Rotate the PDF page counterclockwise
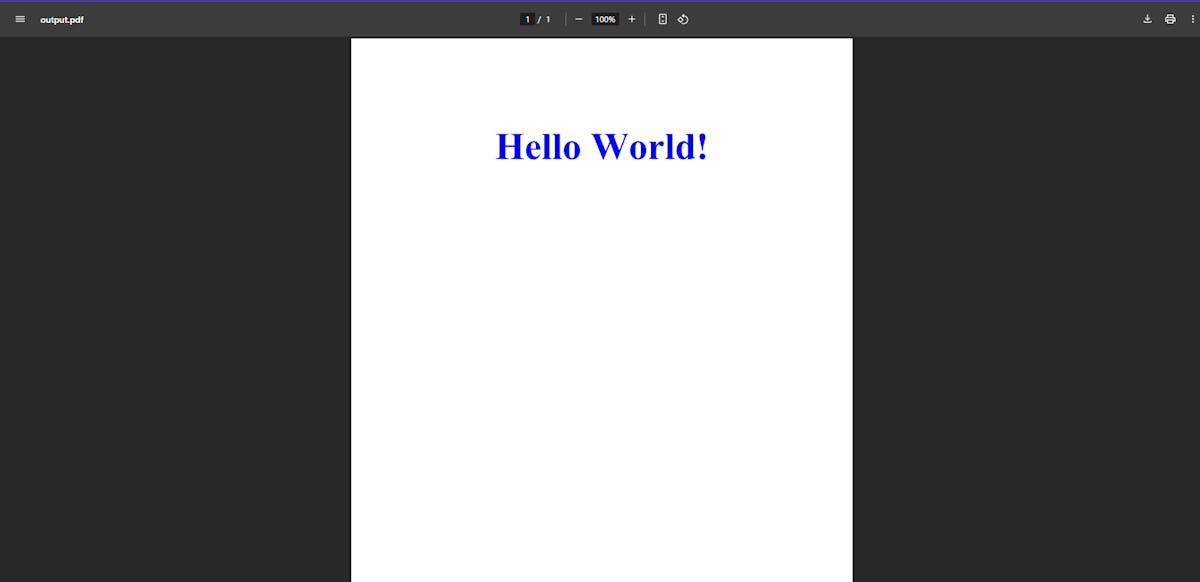The image size is (1200, 582). coord(683,18)
